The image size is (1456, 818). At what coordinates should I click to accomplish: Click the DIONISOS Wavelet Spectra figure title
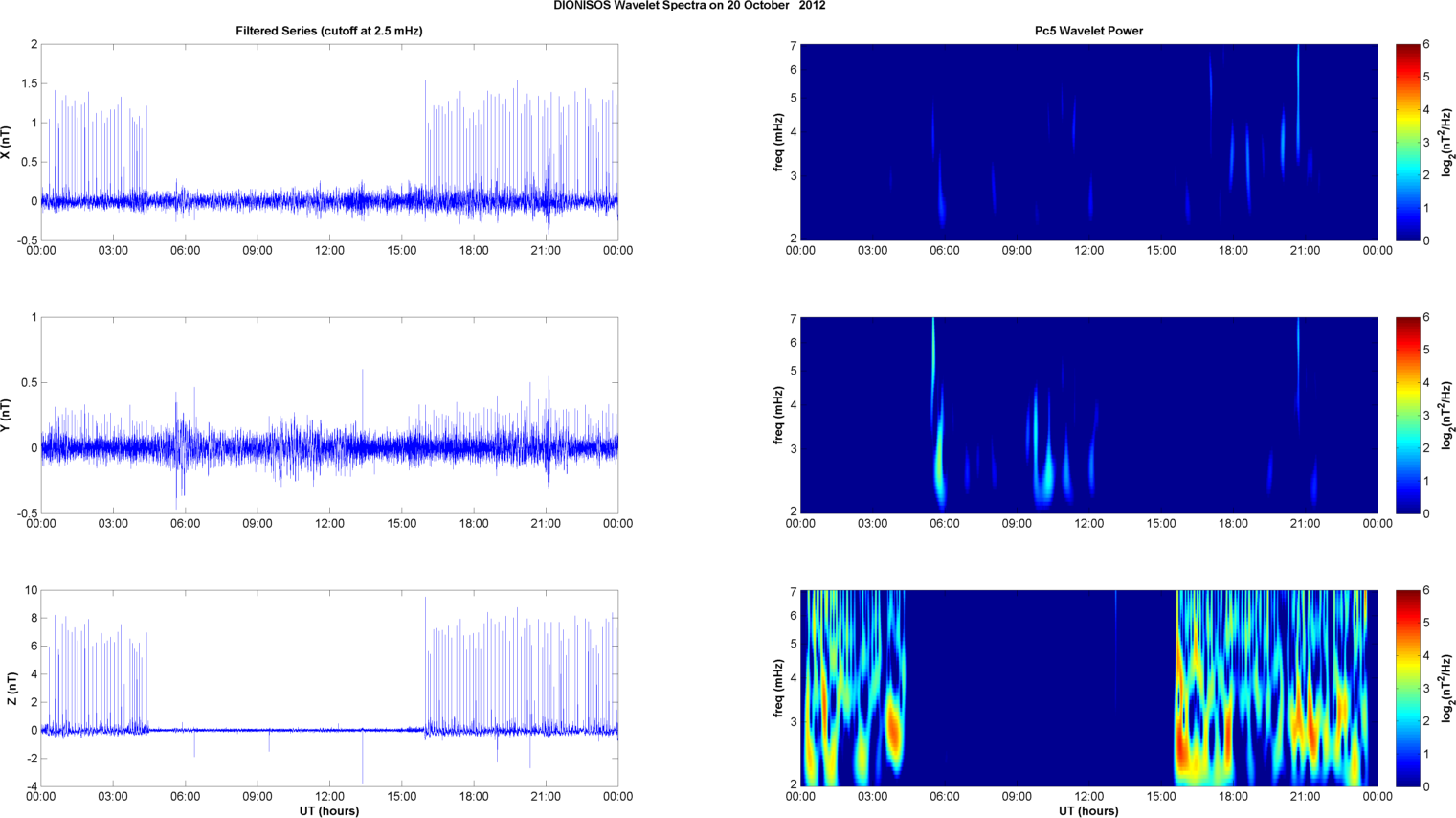(x=689, y=6)
